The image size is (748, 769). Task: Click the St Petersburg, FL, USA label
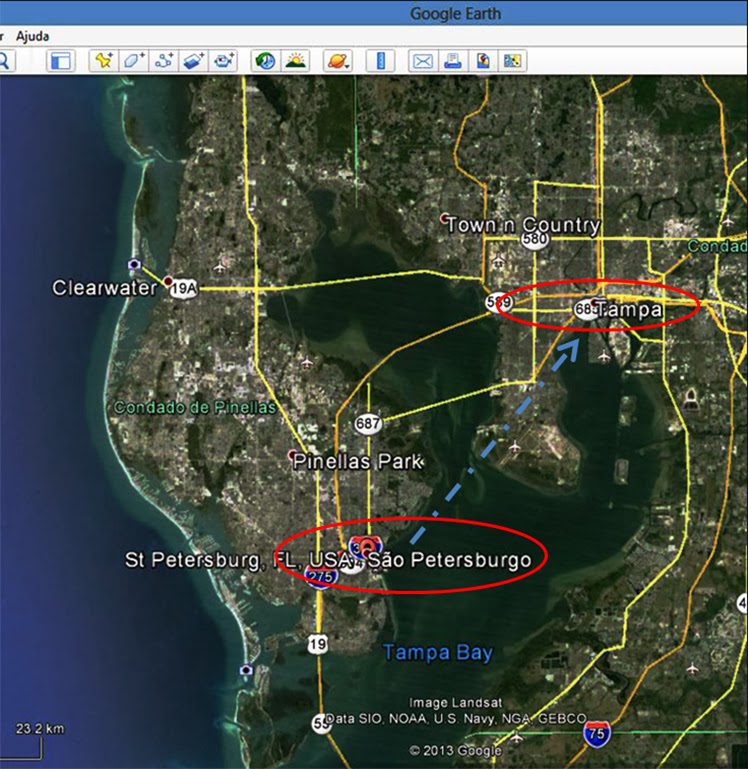coord(239,560)
